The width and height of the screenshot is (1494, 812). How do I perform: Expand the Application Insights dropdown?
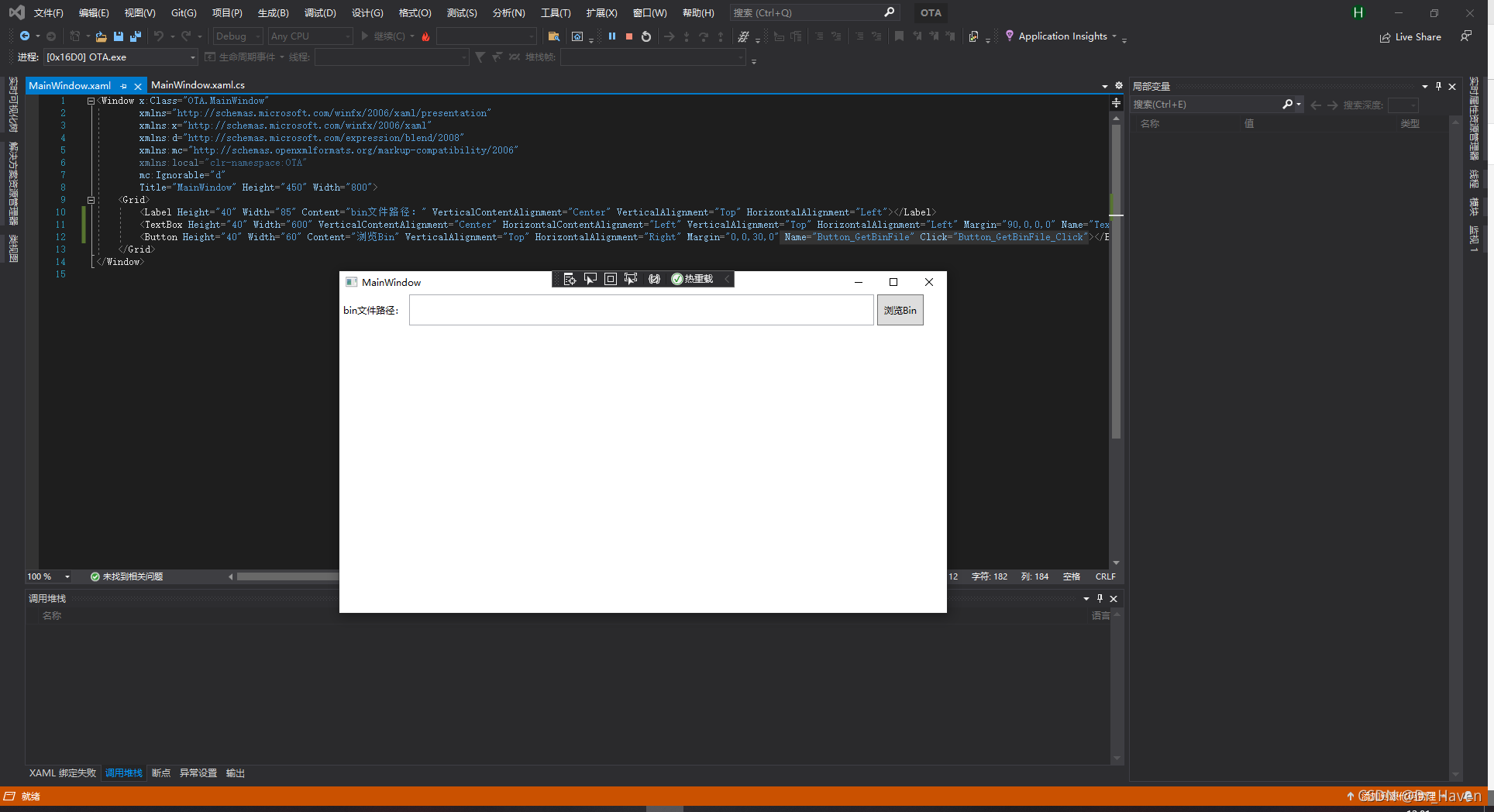1114,36
